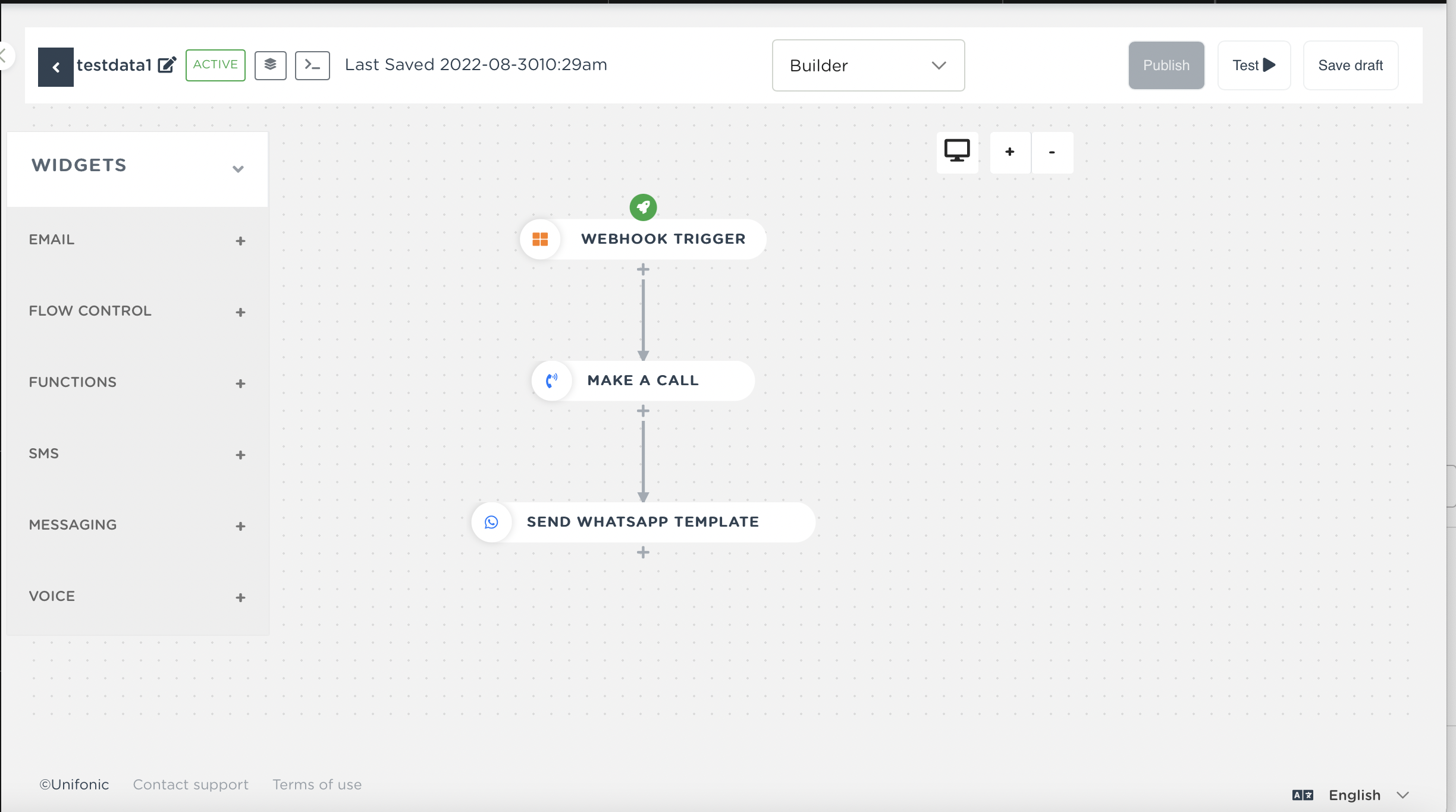Open the Builder view dropdown
Image resolution: width=1456 pixels, height=812 pixels.
click(x=868, y=65)
